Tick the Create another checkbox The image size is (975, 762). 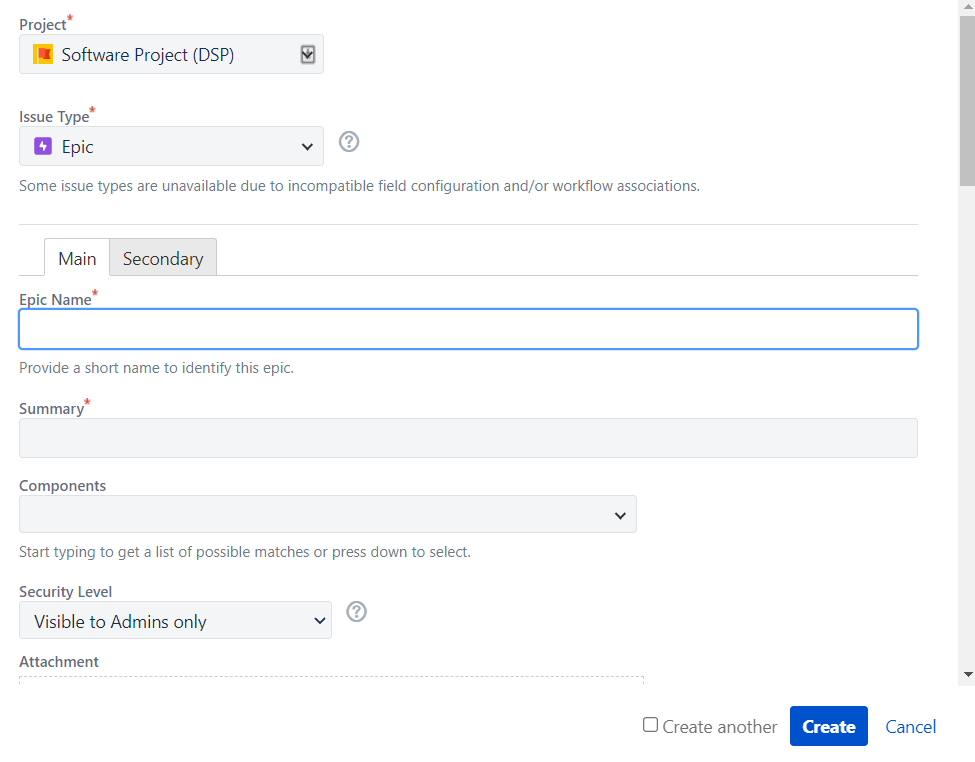coord(650,725)
